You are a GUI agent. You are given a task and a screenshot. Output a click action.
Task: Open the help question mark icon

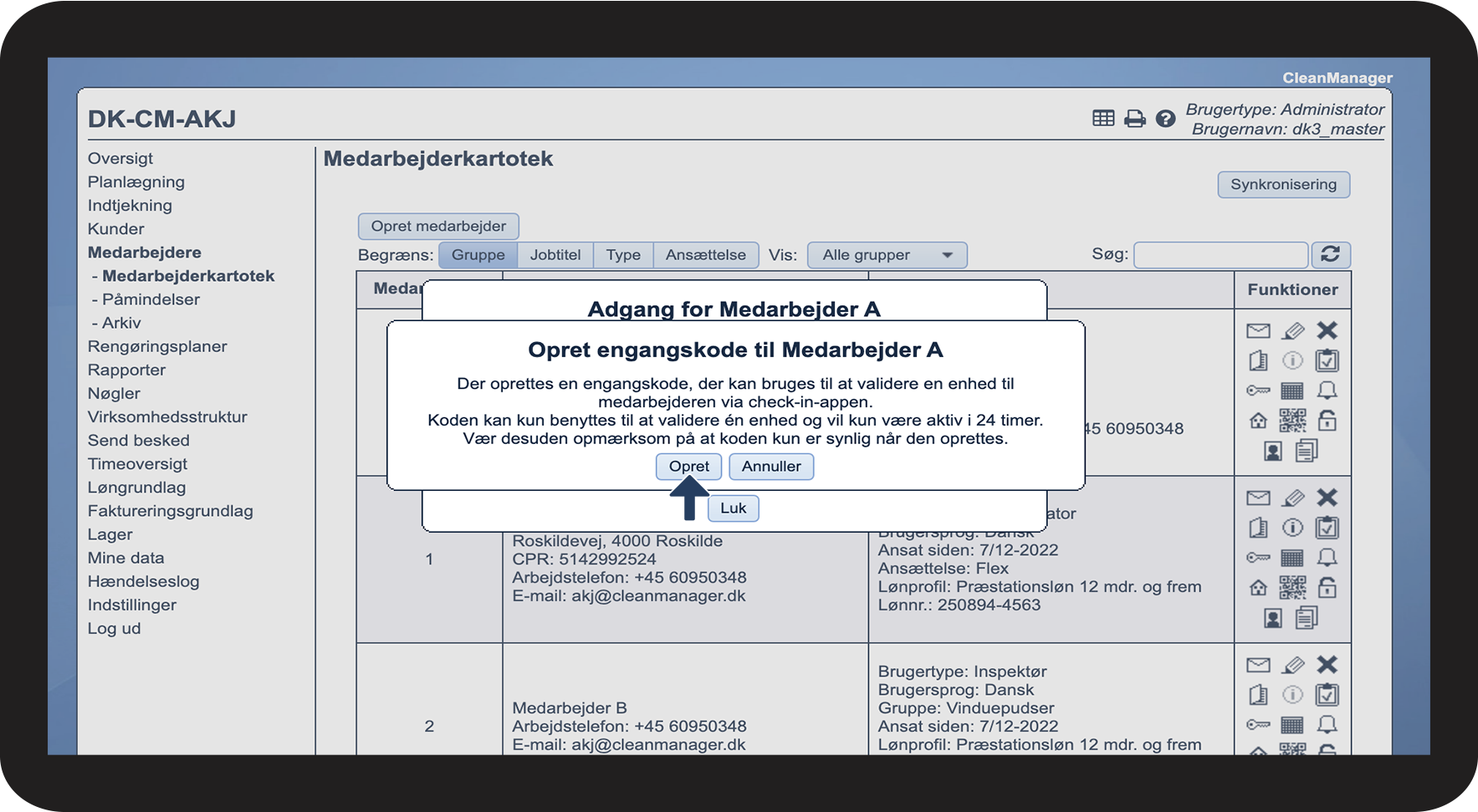[x=1165, y=119]
